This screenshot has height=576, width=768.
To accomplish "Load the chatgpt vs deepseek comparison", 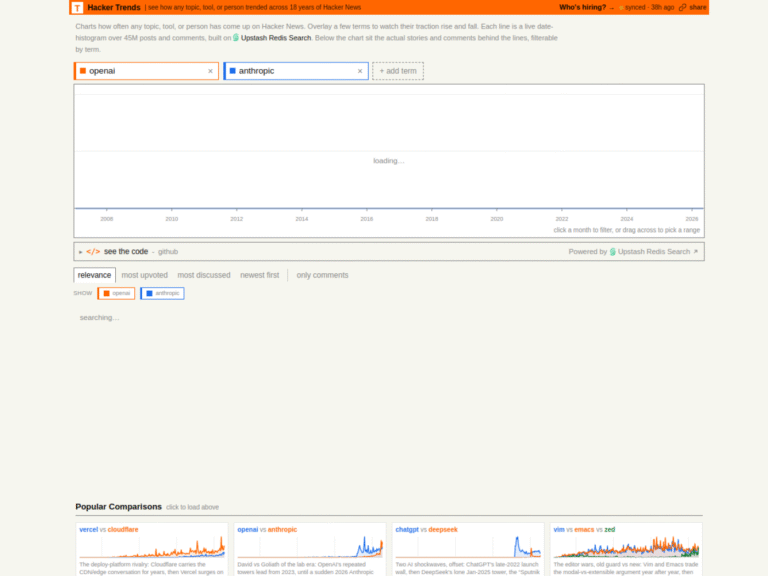I will (468, 550).
